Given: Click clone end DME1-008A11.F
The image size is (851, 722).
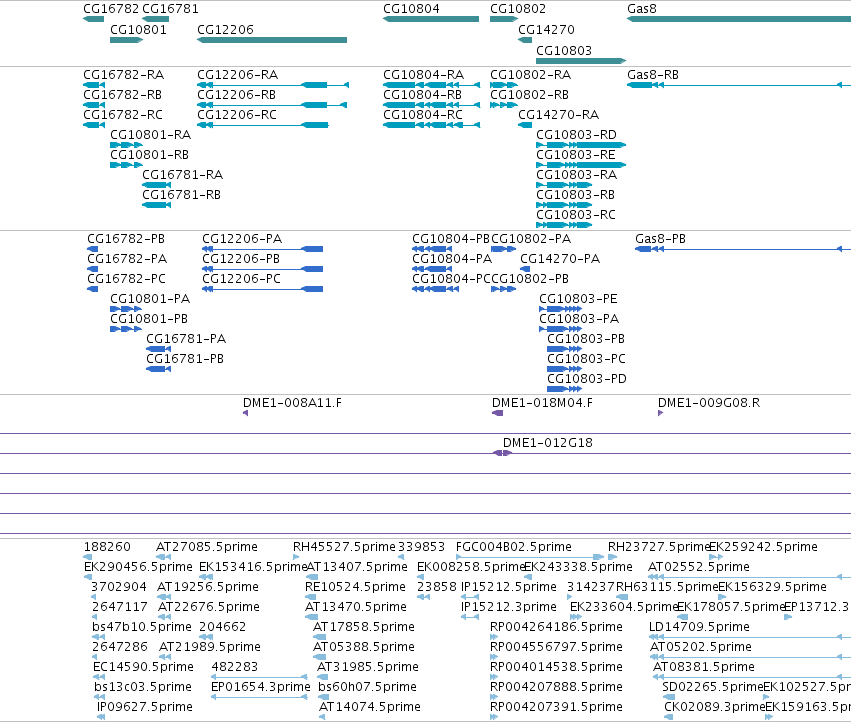Looking at the screenshot, I should pyautogui.click(x=245, y=413).
